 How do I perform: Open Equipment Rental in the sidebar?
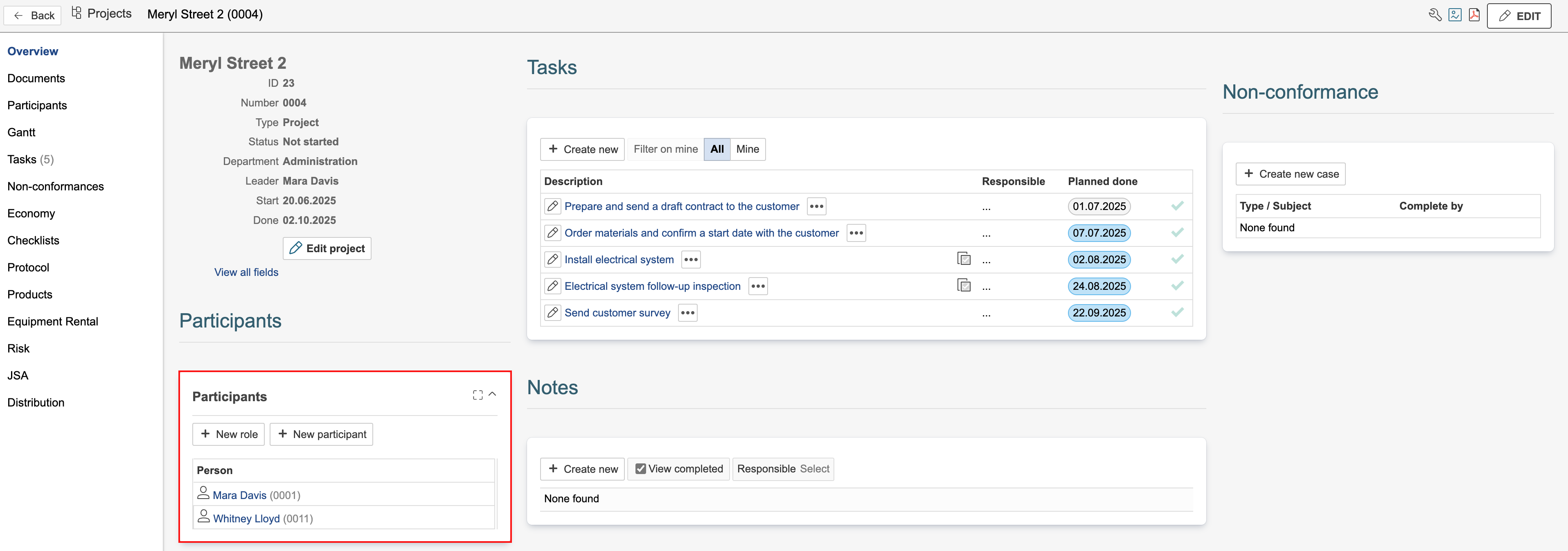click(x=52, y=321)
